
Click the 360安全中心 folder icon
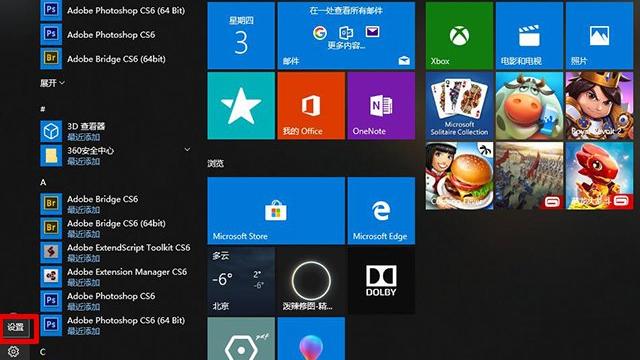pyautogui.click(x=51, y=156)
